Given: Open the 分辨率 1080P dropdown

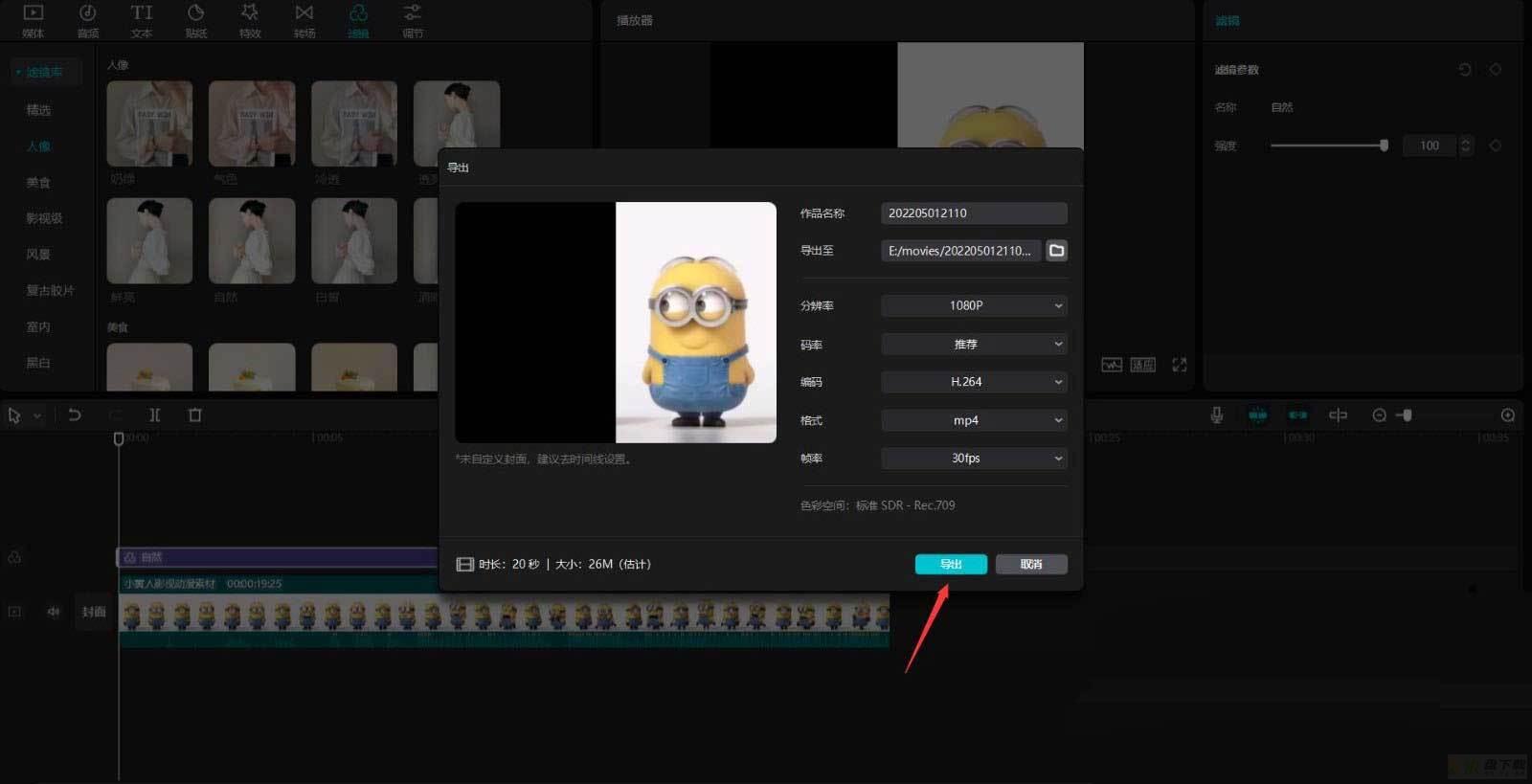Looking at the screenshot, I should click(x=974, y=305).
